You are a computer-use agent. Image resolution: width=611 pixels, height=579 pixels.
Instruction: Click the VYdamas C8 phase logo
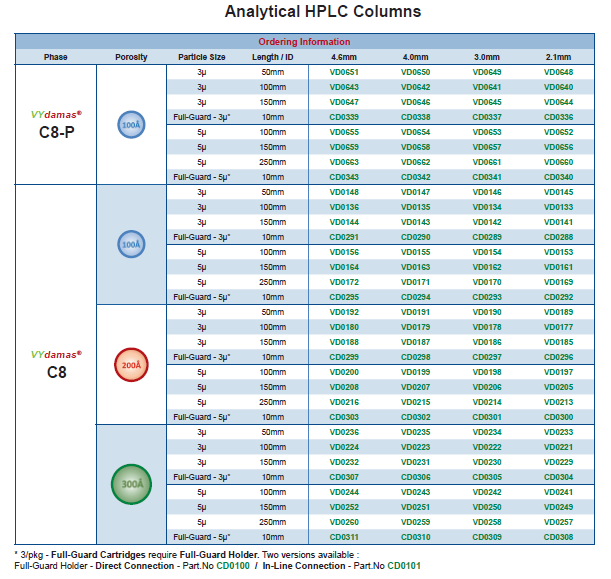coord(57,365)
